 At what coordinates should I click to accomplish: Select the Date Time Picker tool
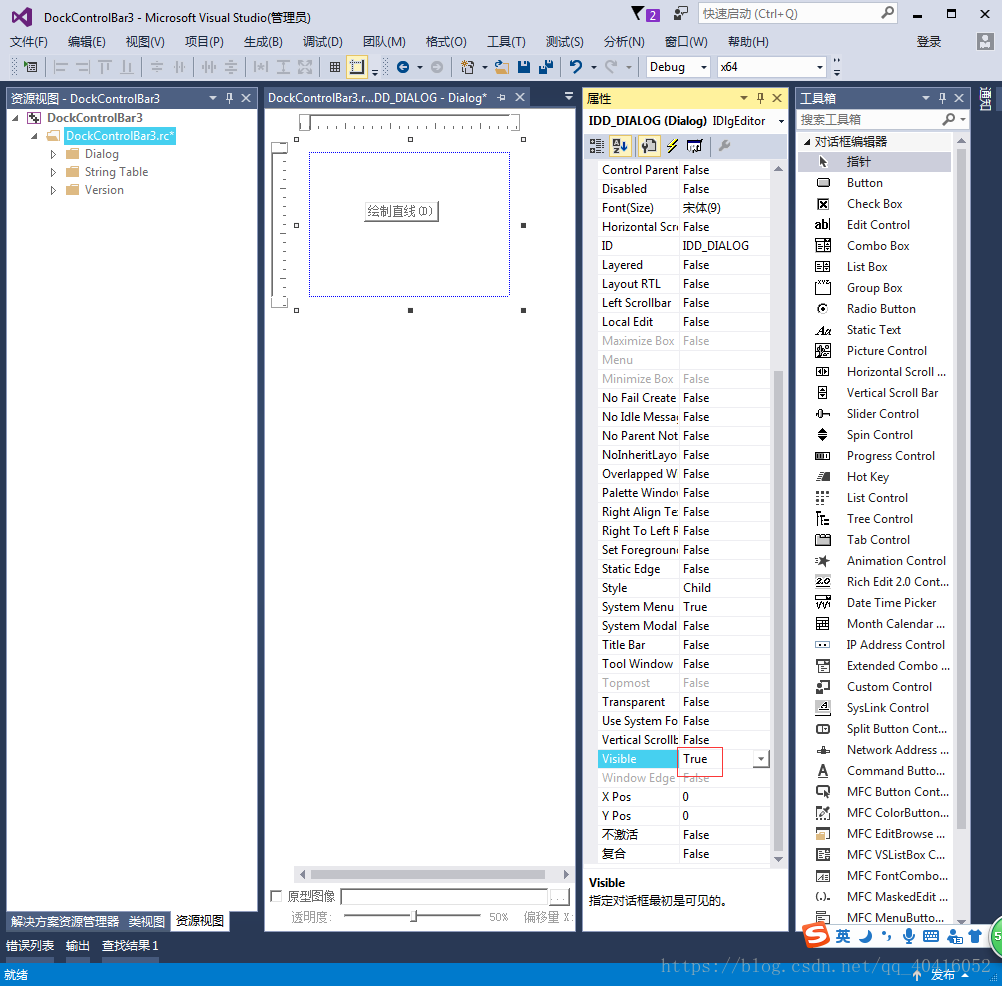875,603
